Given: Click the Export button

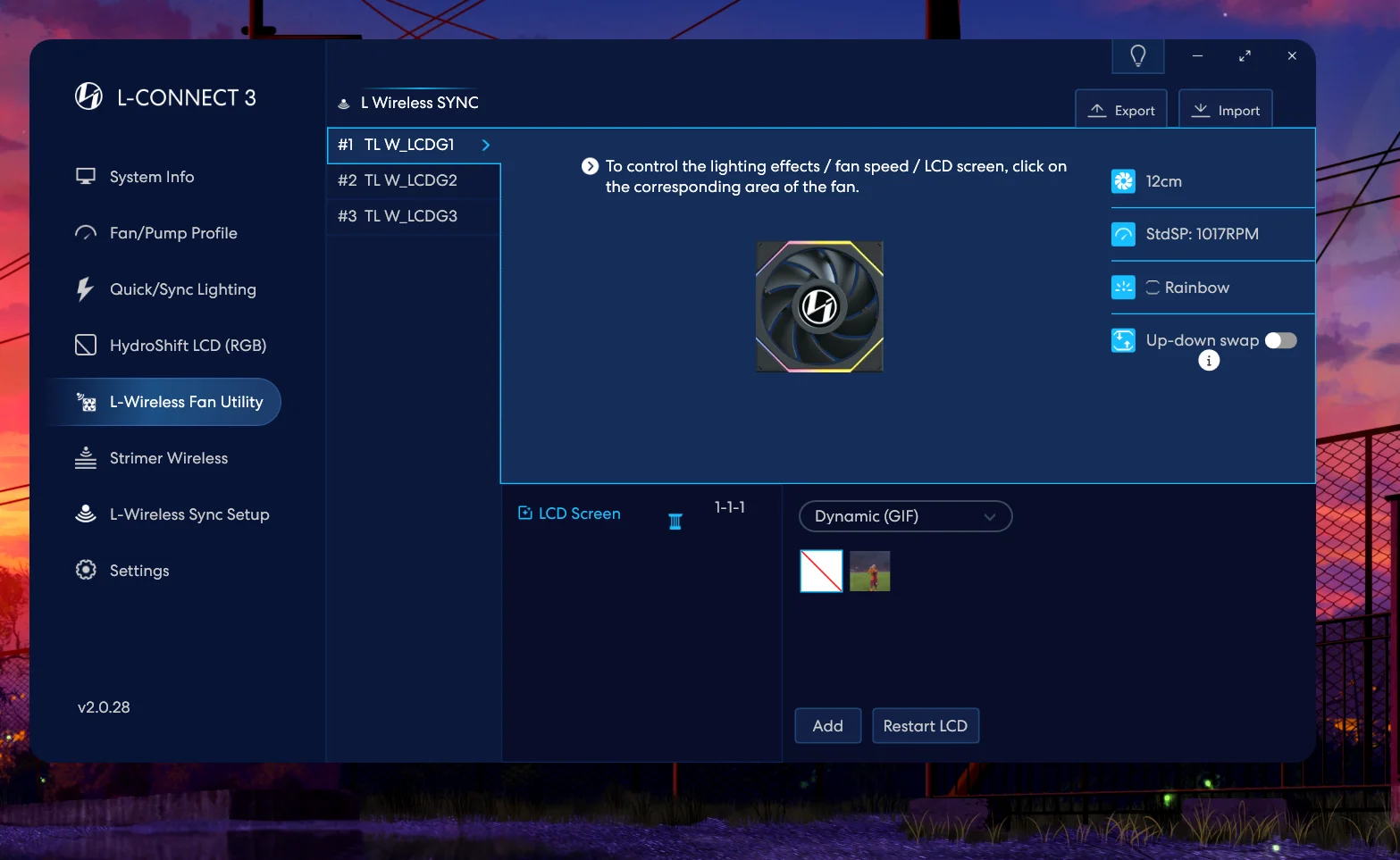Looking at the screenshot, I should [1121, 110].
